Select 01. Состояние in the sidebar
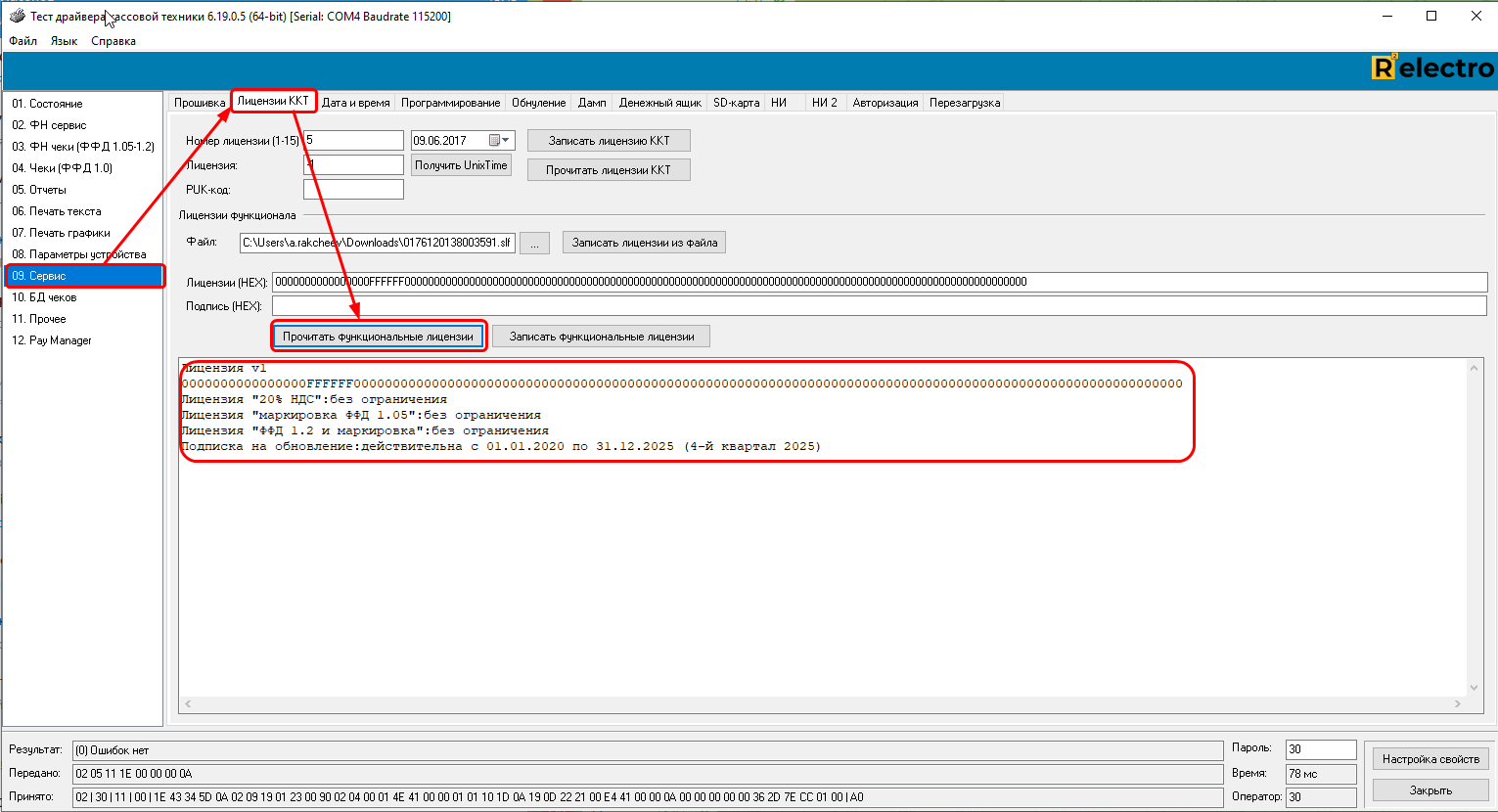This screenshot has width=1498, height=812. [47, 104]
